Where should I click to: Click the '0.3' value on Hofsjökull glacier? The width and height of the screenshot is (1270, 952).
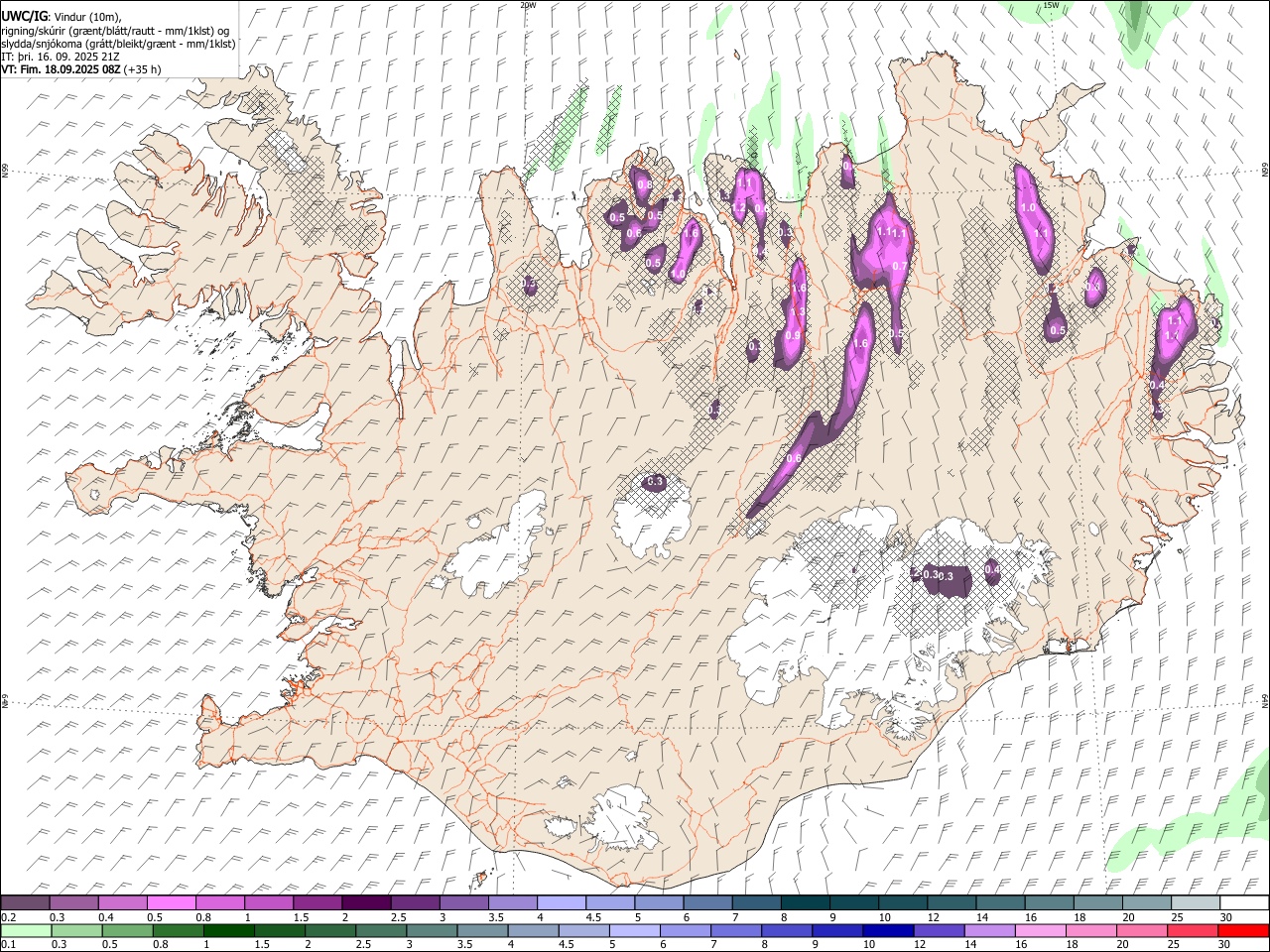pyautogui.click(x=655, y=482)
